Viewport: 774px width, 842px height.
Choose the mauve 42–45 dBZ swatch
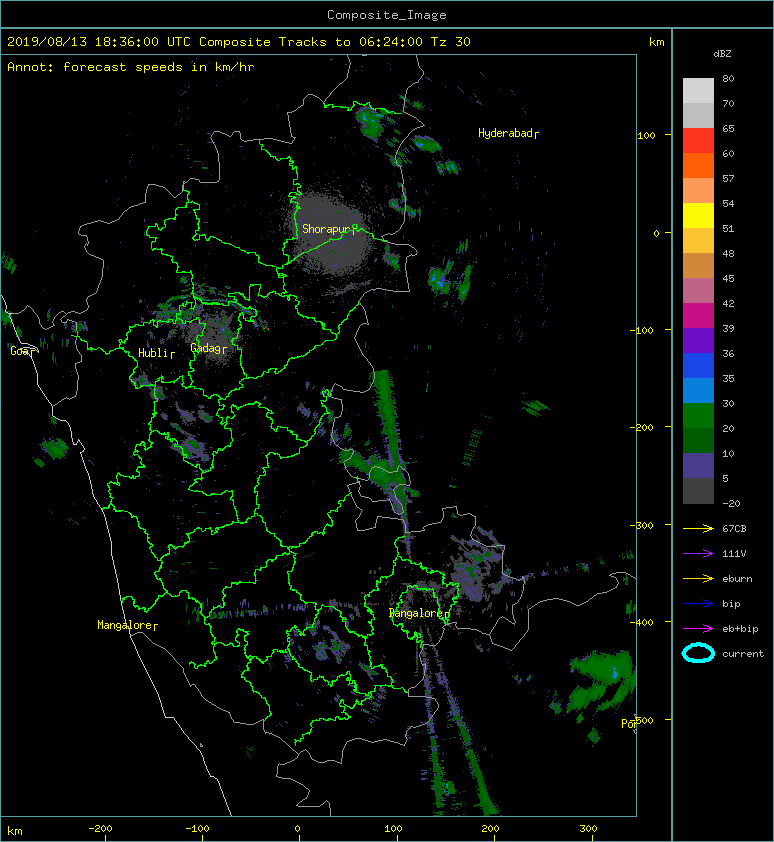698,291
